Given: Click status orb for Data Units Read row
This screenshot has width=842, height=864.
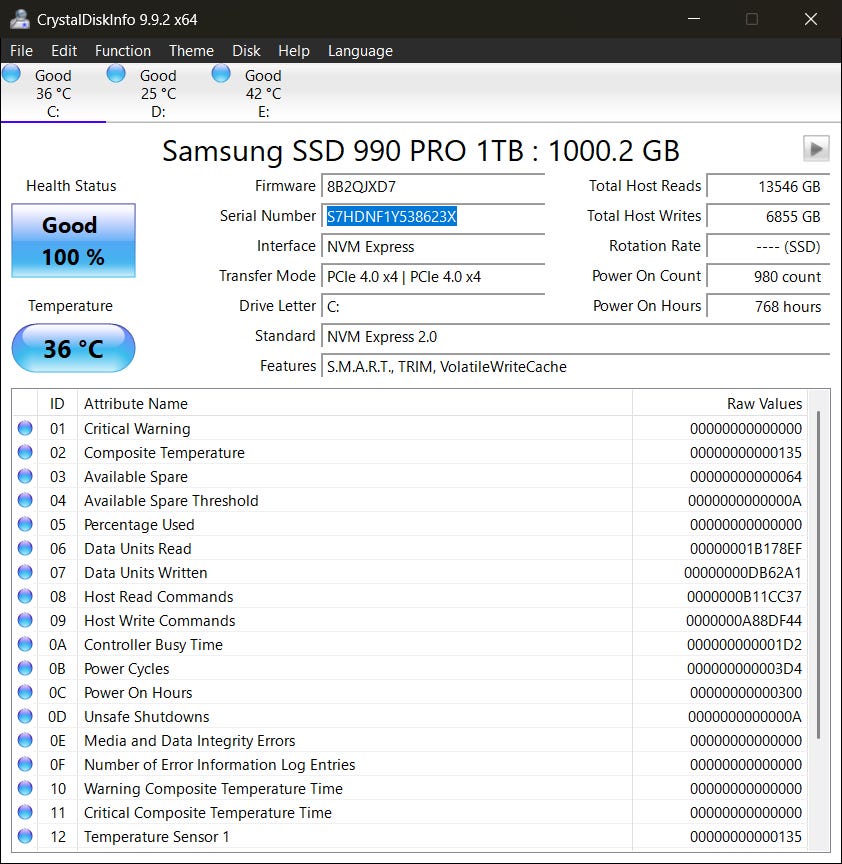Looking at the screenshot, I should click(x=25, y=548).
